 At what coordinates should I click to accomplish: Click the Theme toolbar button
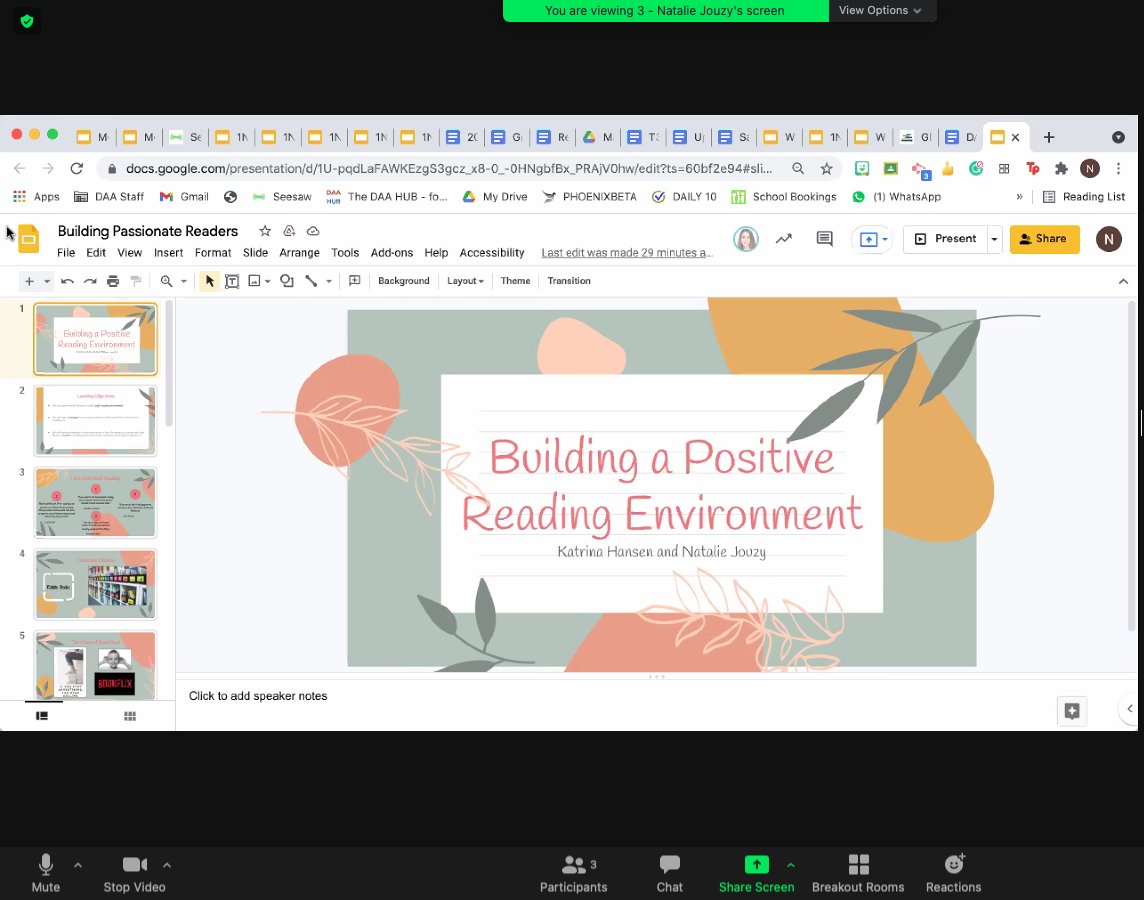click(515, 281)
